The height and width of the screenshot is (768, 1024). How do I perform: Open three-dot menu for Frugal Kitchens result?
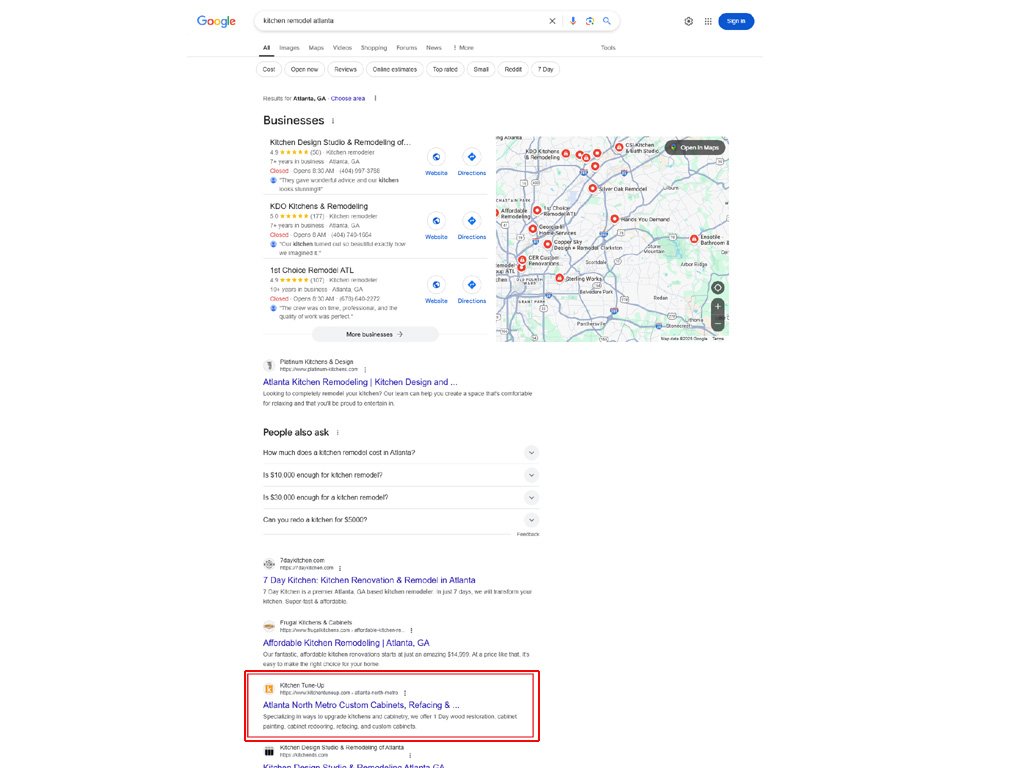(x=411, y=631)
